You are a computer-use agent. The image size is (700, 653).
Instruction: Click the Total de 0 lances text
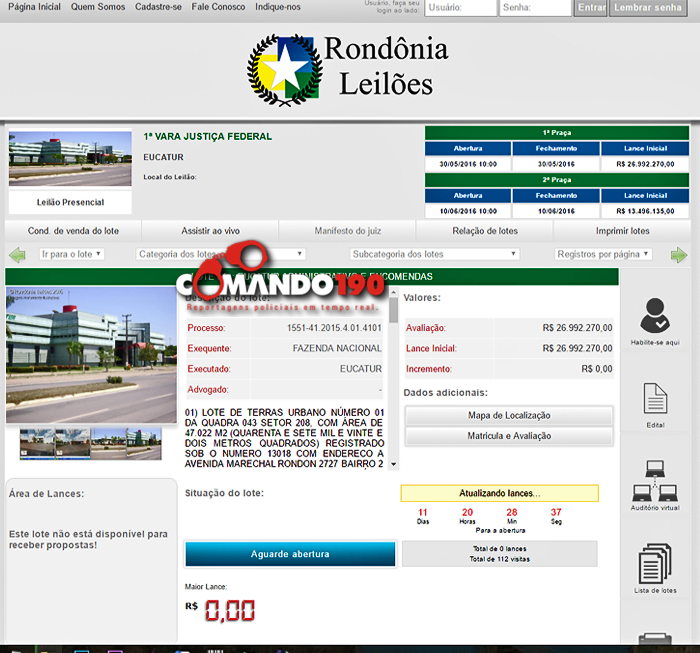coord(500,549)
